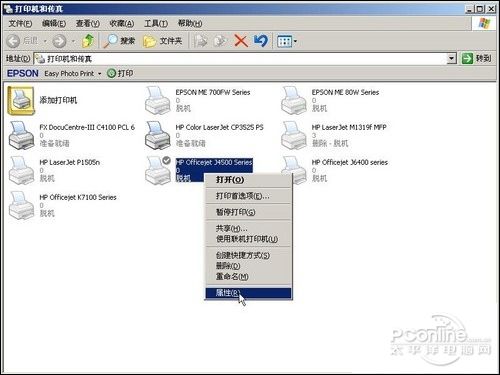Click the title bar printer window icon

[x=9, y=9]
